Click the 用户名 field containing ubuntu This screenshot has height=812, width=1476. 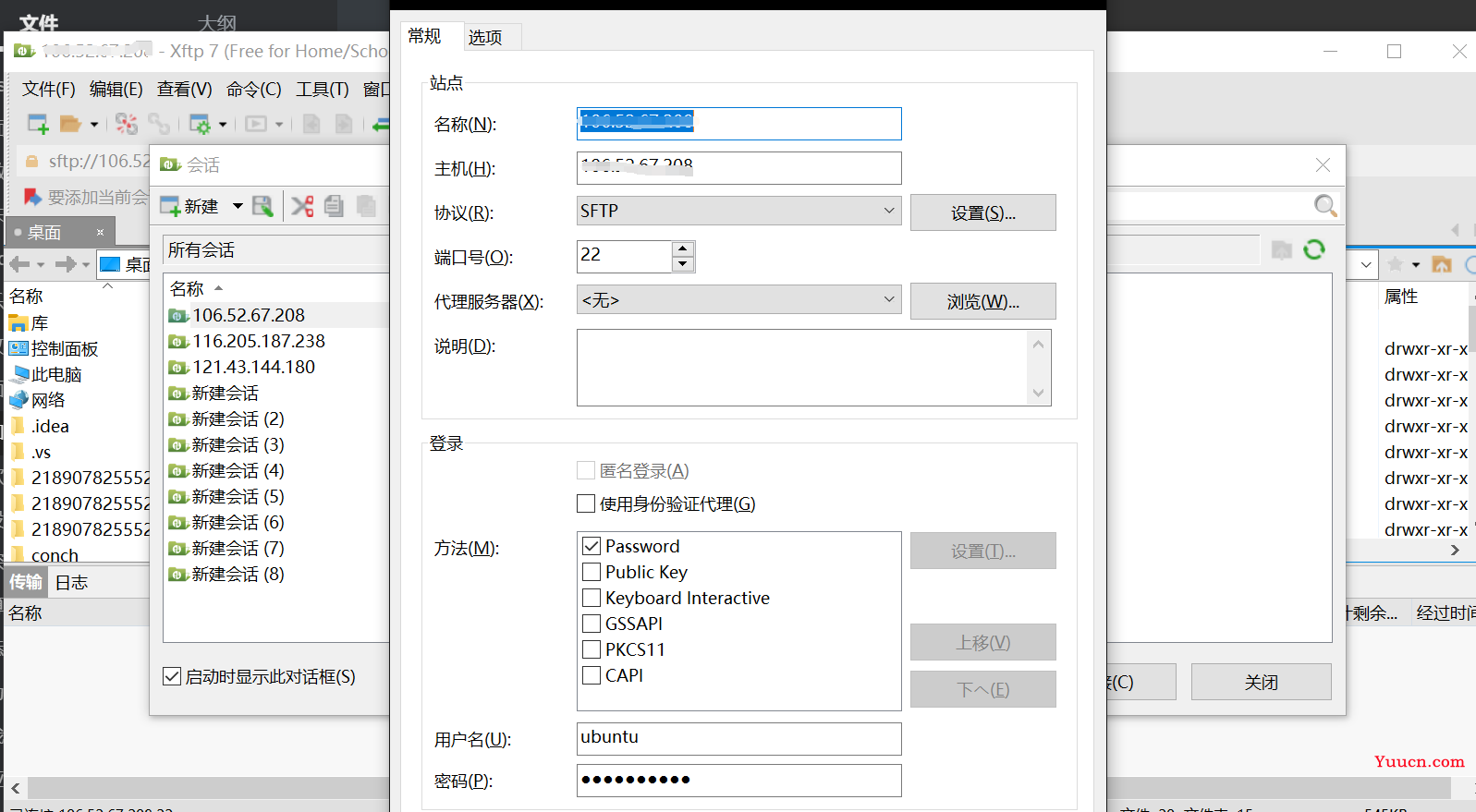point(739,738)
